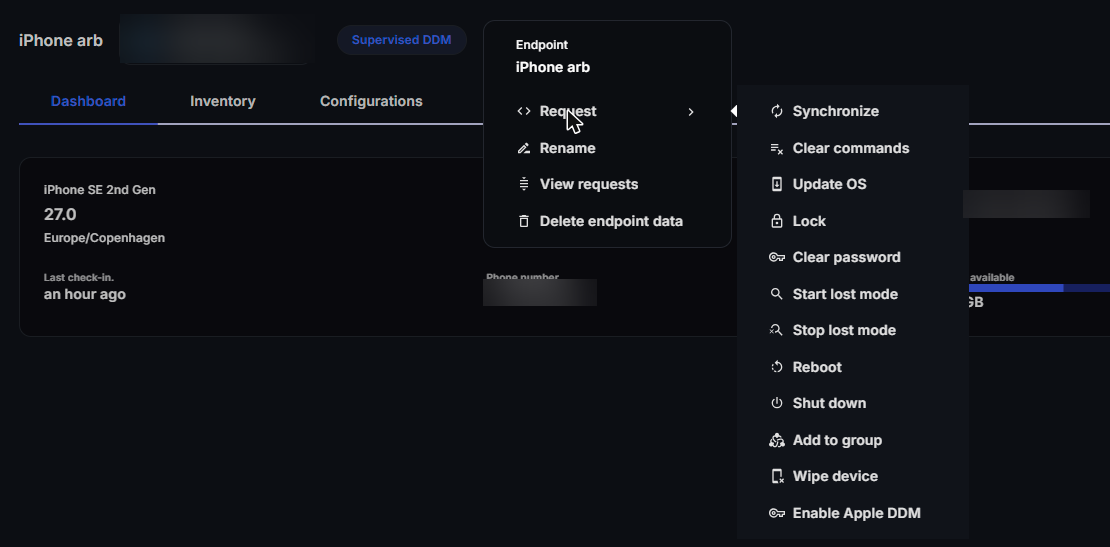Click the Shut down power icon
Viewport: 1110px width, 547px height.
click(x=777, y=403)
